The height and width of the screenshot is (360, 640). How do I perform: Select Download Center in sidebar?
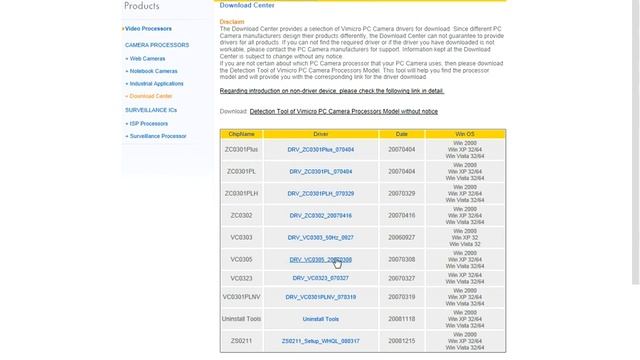click(151, 96)
